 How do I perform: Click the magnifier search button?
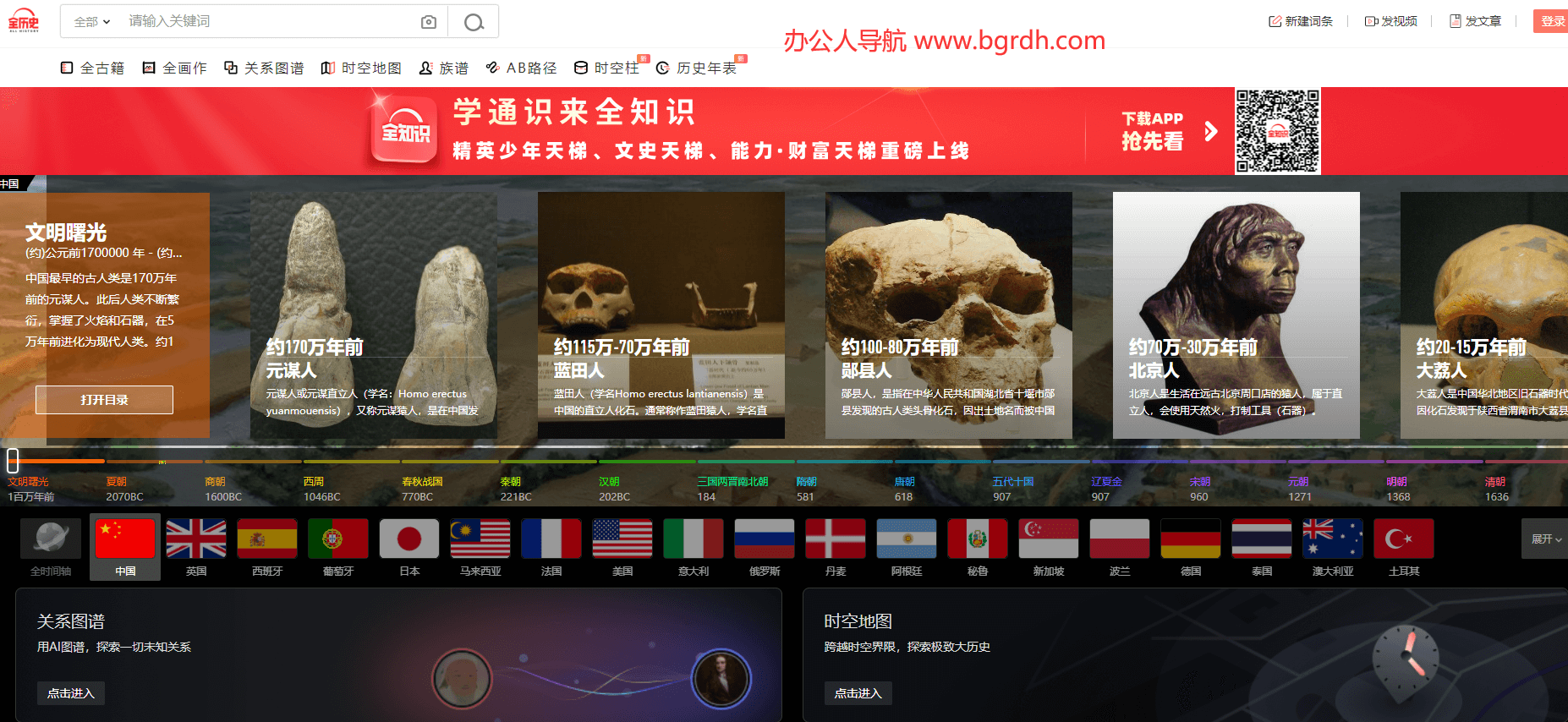474,22
